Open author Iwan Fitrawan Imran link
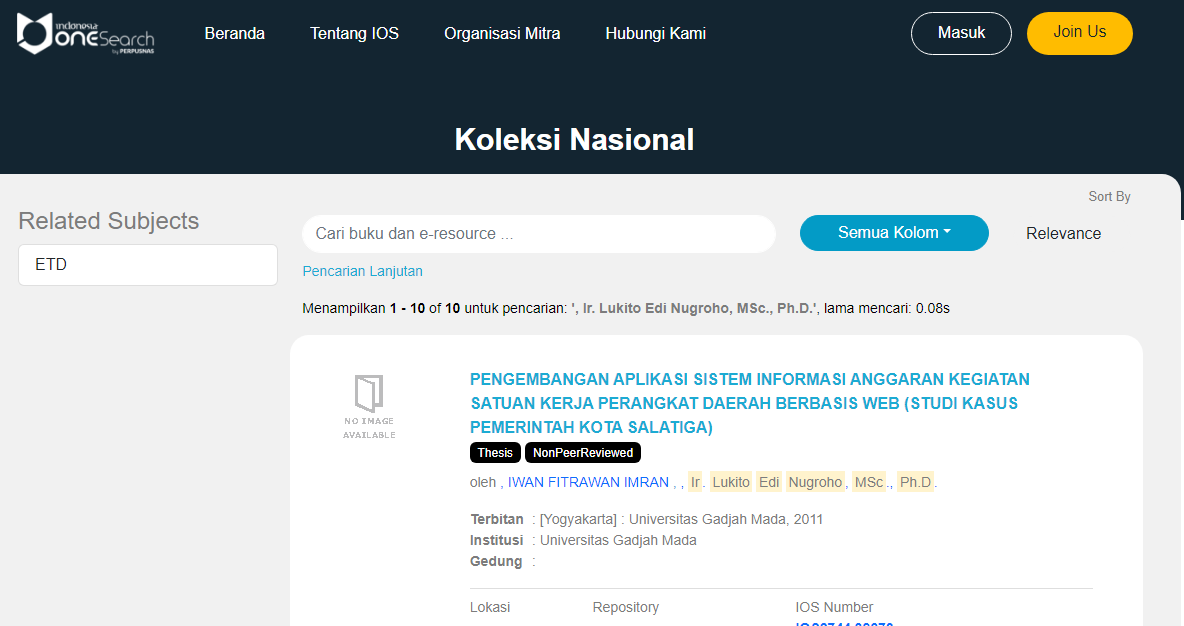The height and width of the screenshot is (626, 1184). [588, 482]
